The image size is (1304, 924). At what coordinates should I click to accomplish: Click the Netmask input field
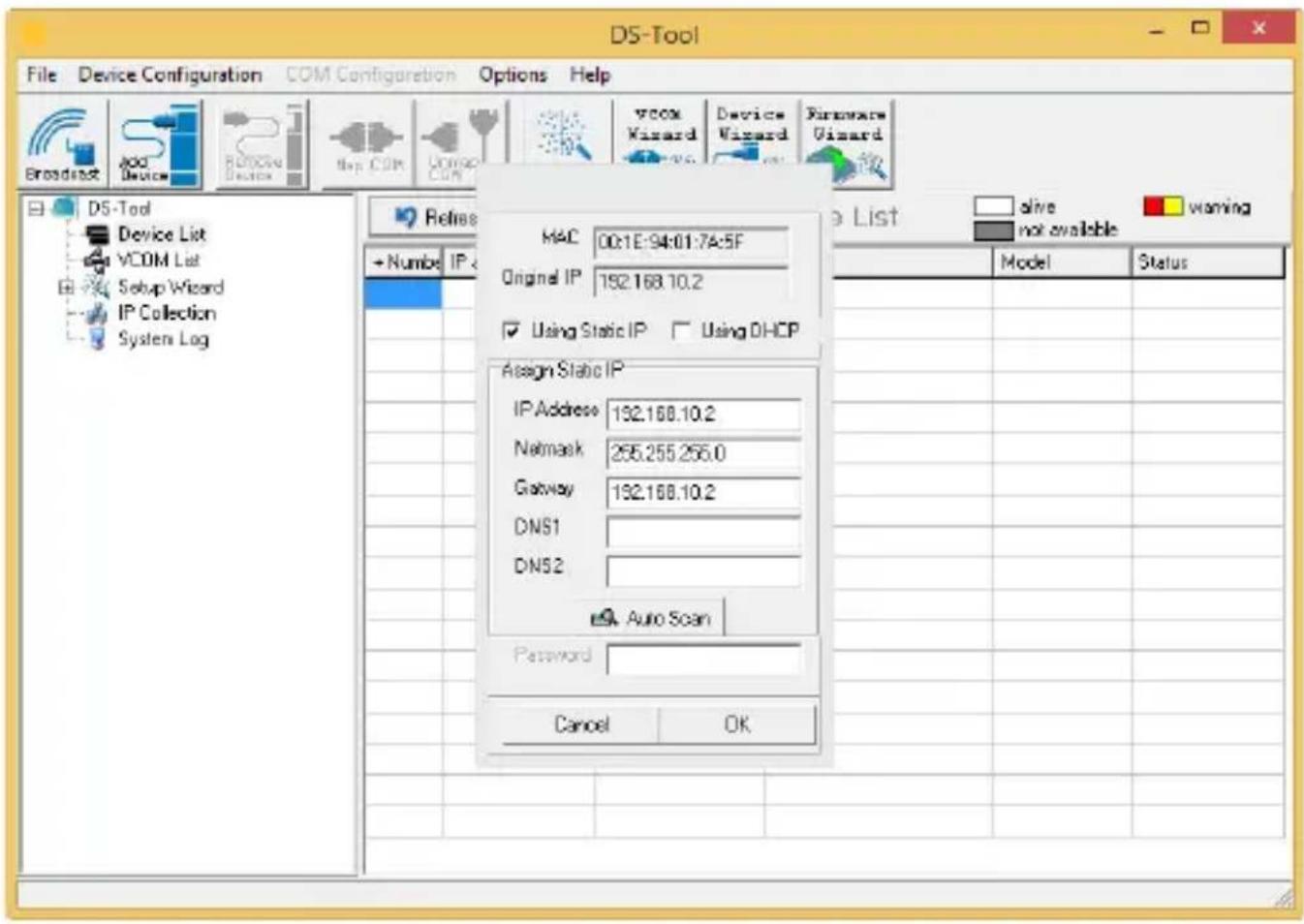tap(703, 453)
